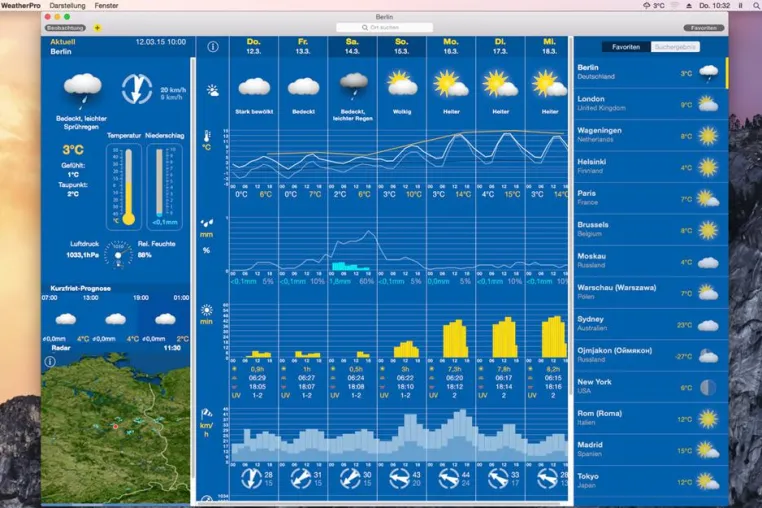
Task: Select Friday 13.3. forecast column header
Action: (303, 46)
